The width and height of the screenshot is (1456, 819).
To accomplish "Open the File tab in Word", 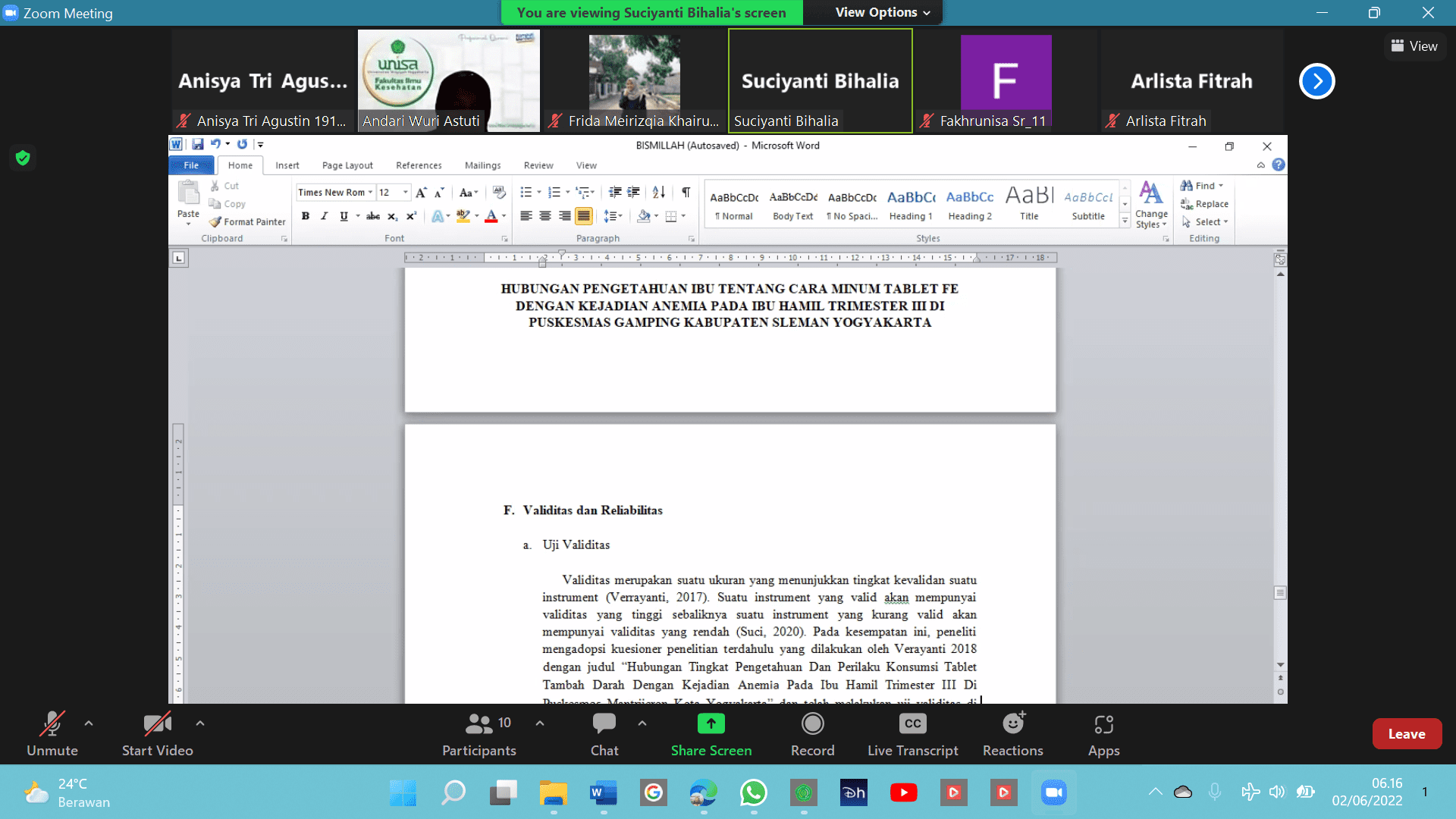I will 191,165.
